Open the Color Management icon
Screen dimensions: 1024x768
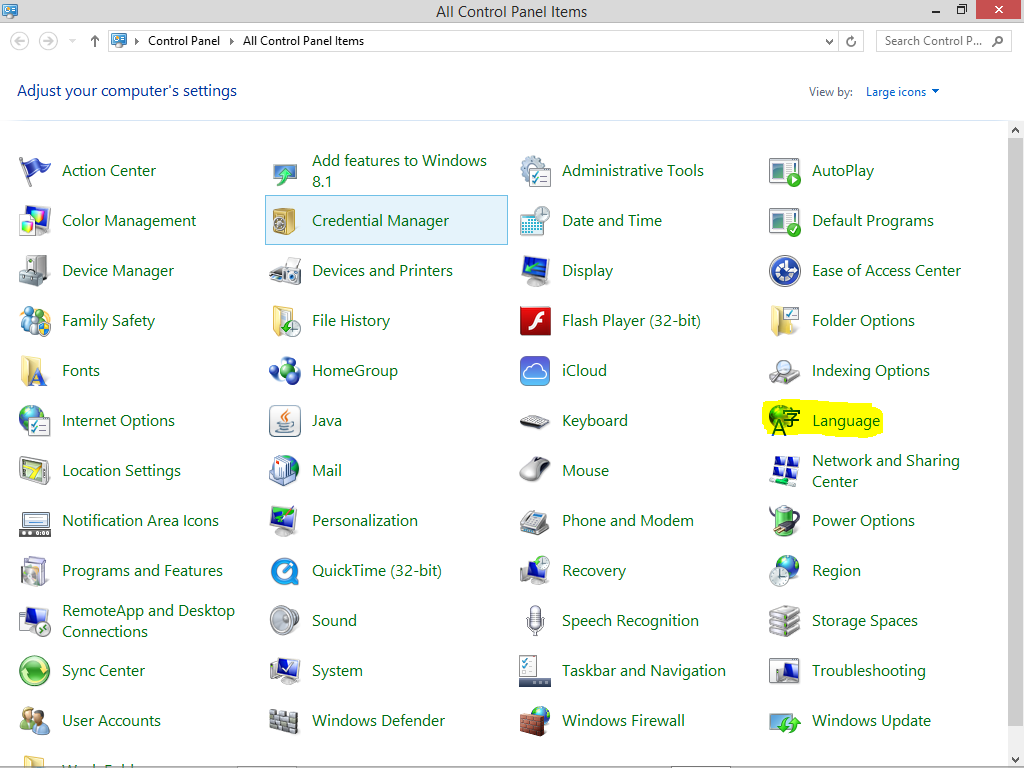point(35,221)
